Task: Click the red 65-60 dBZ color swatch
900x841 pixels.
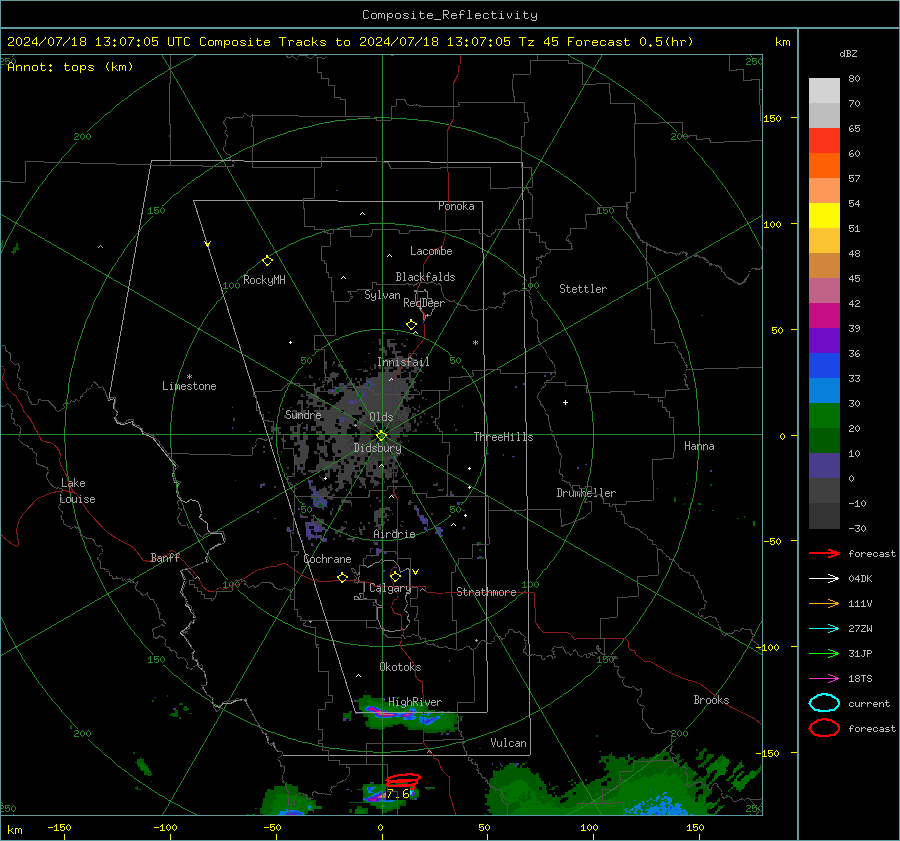Action: click(824, 141)
